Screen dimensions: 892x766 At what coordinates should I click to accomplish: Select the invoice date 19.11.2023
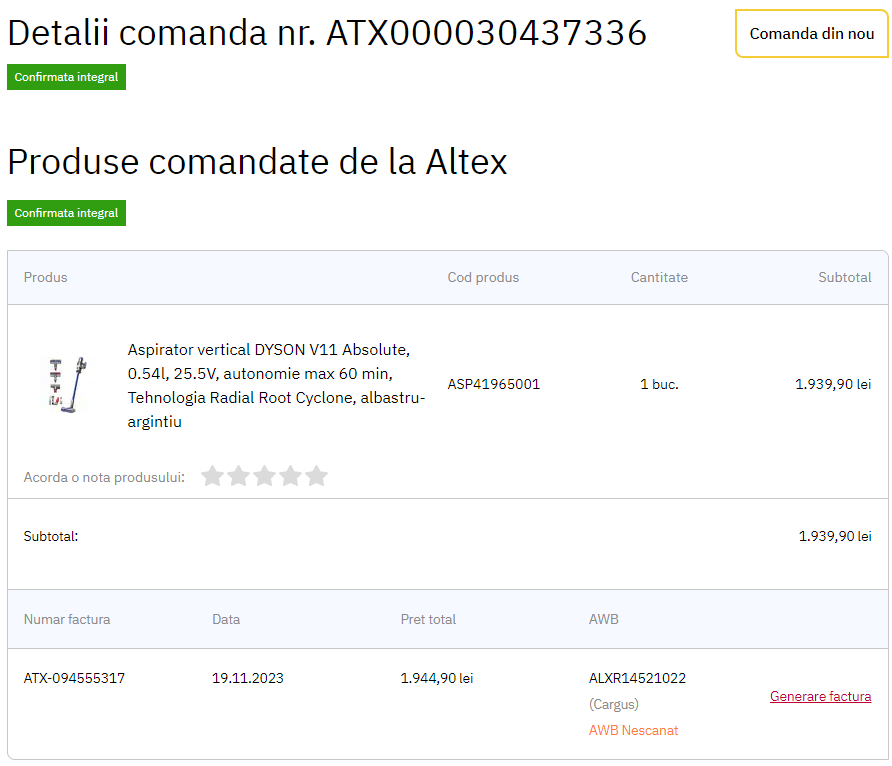[x=247, y=678]
